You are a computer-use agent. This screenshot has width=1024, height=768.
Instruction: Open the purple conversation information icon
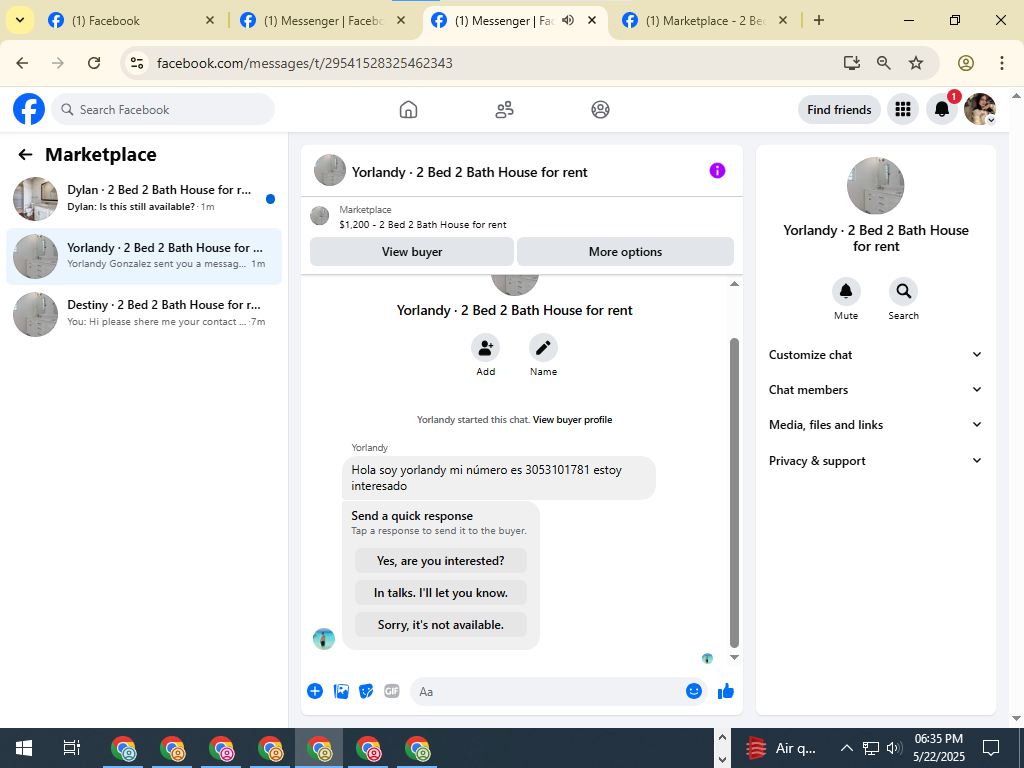click(x=717, y=171)
